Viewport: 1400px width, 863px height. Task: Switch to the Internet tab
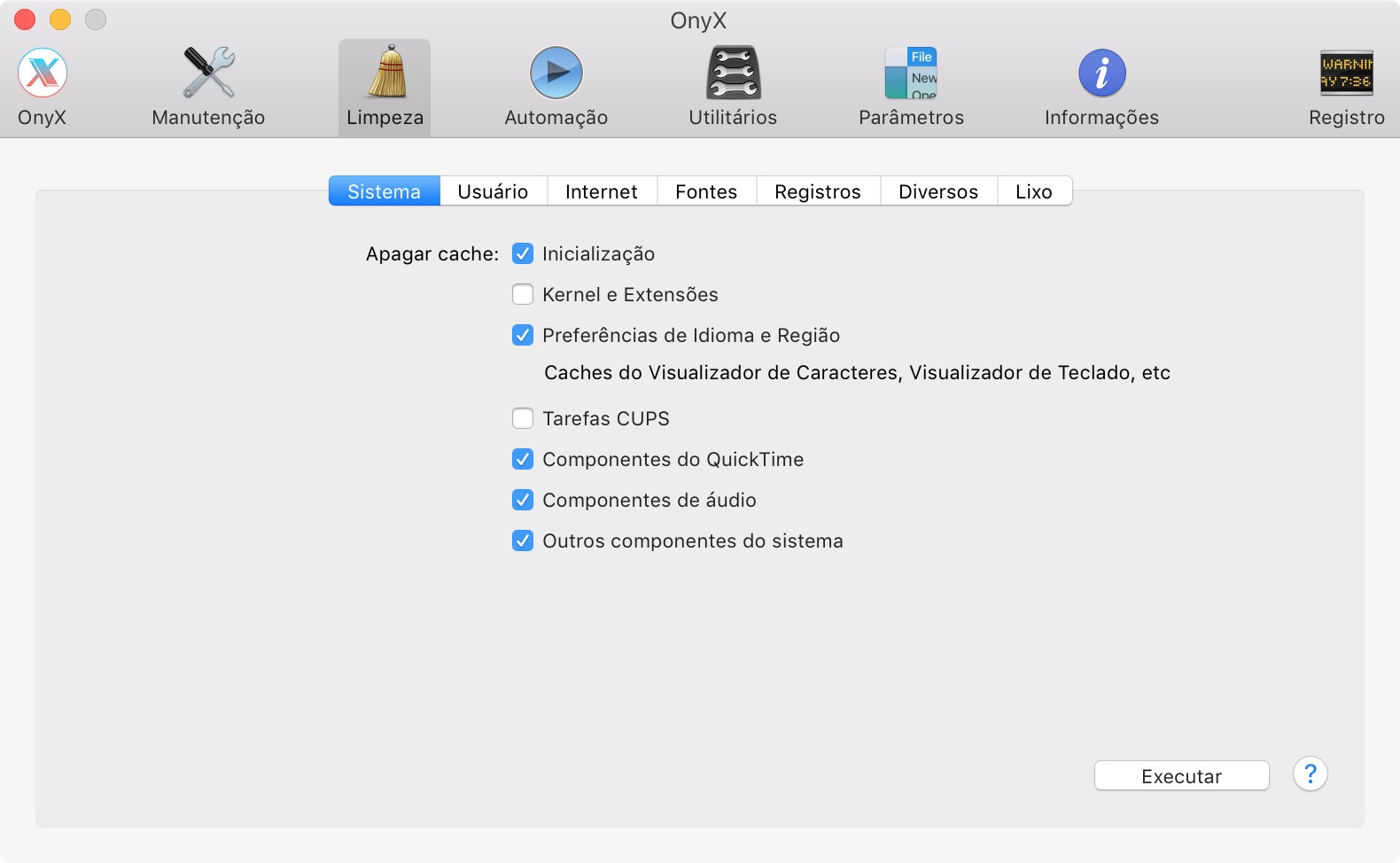tap(602, 191)
